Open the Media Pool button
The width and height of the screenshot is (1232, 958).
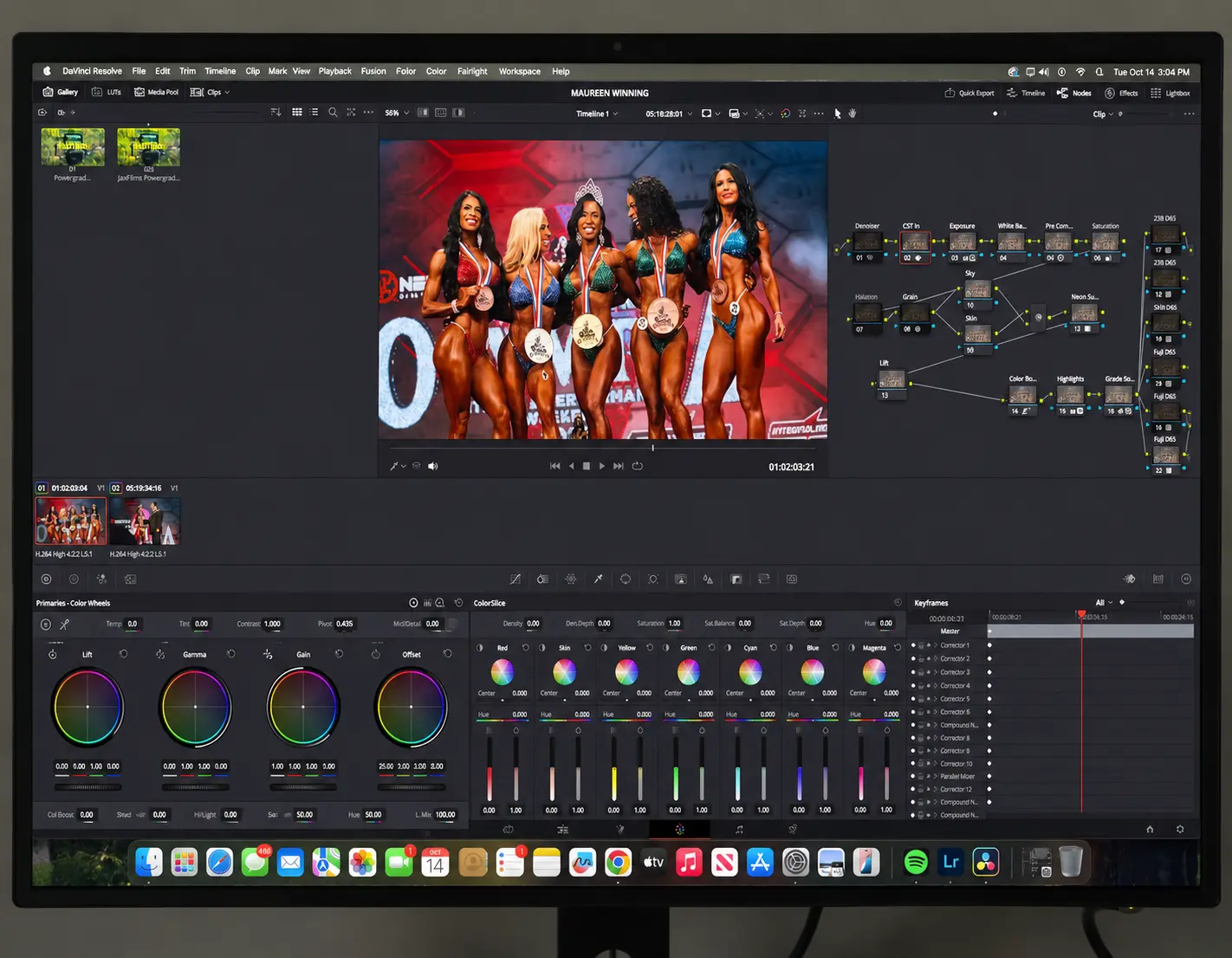click(x=156, y=92)
